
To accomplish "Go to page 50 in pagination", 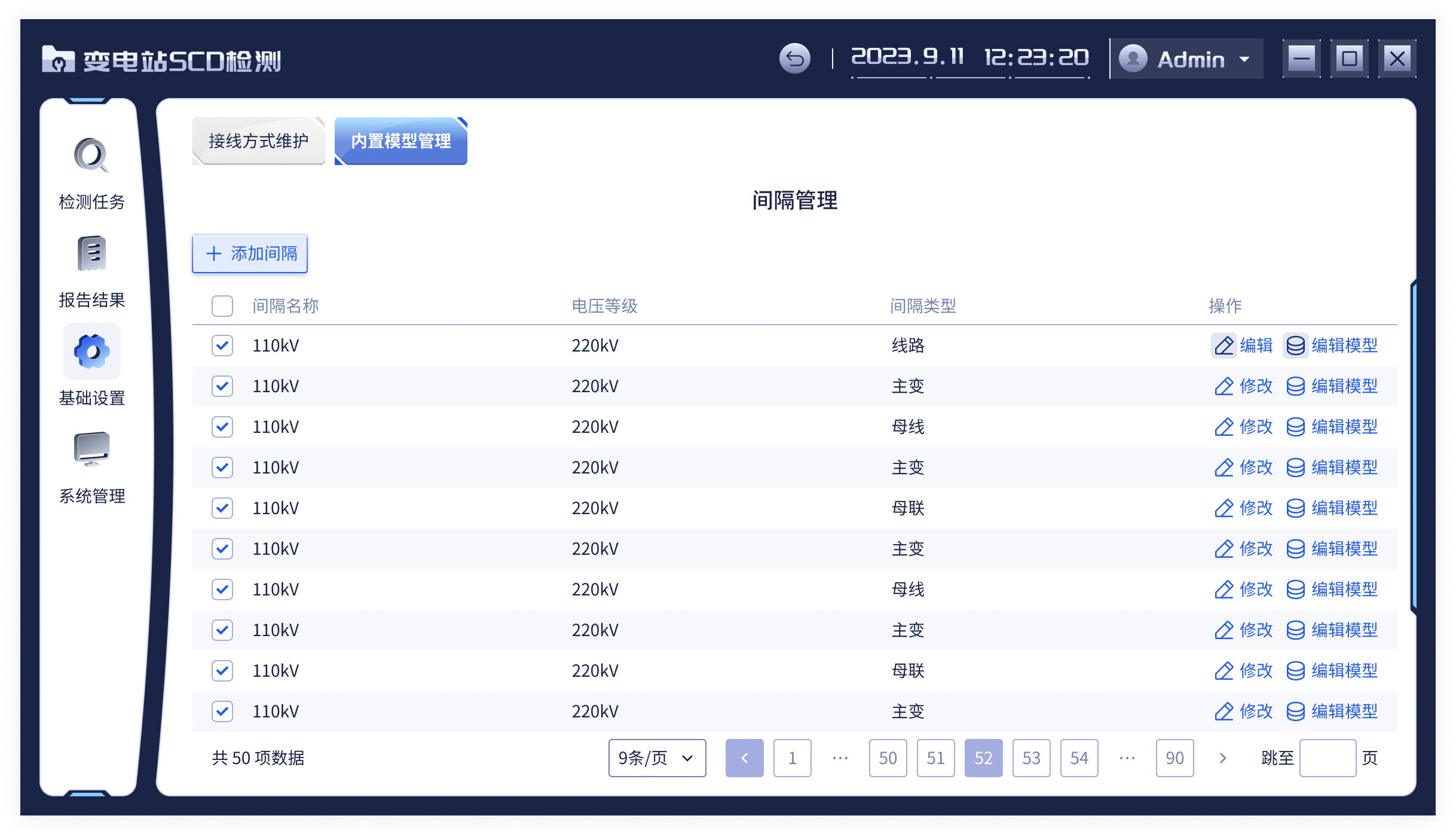I will coord(888,758).
